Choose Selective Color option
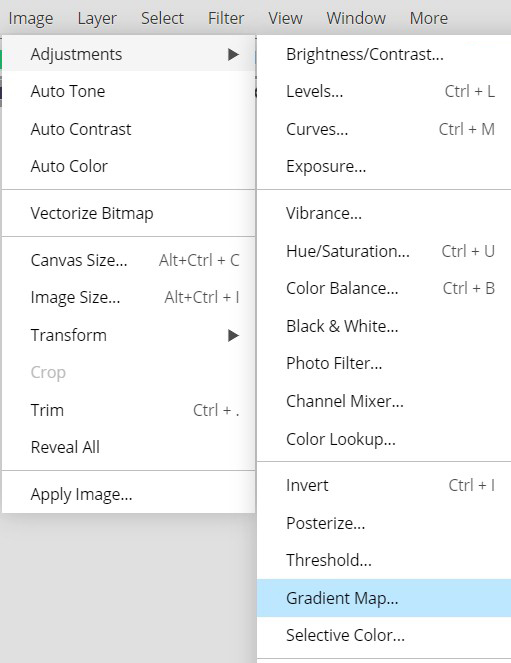 coord(384,635)
